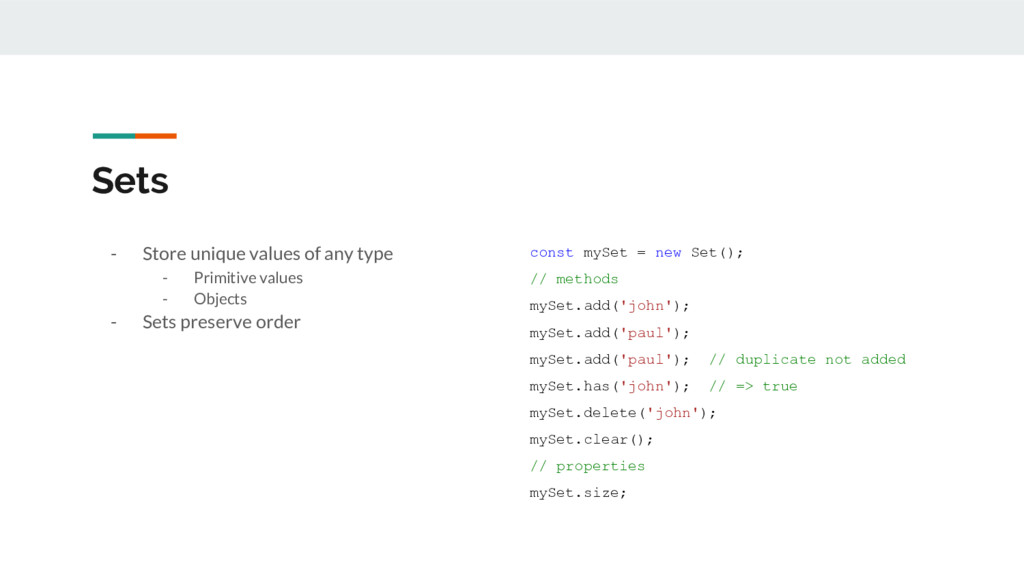Click the mySet.add('john') code line
This screenshot has height=576, width=1024.
coord(609,306)
